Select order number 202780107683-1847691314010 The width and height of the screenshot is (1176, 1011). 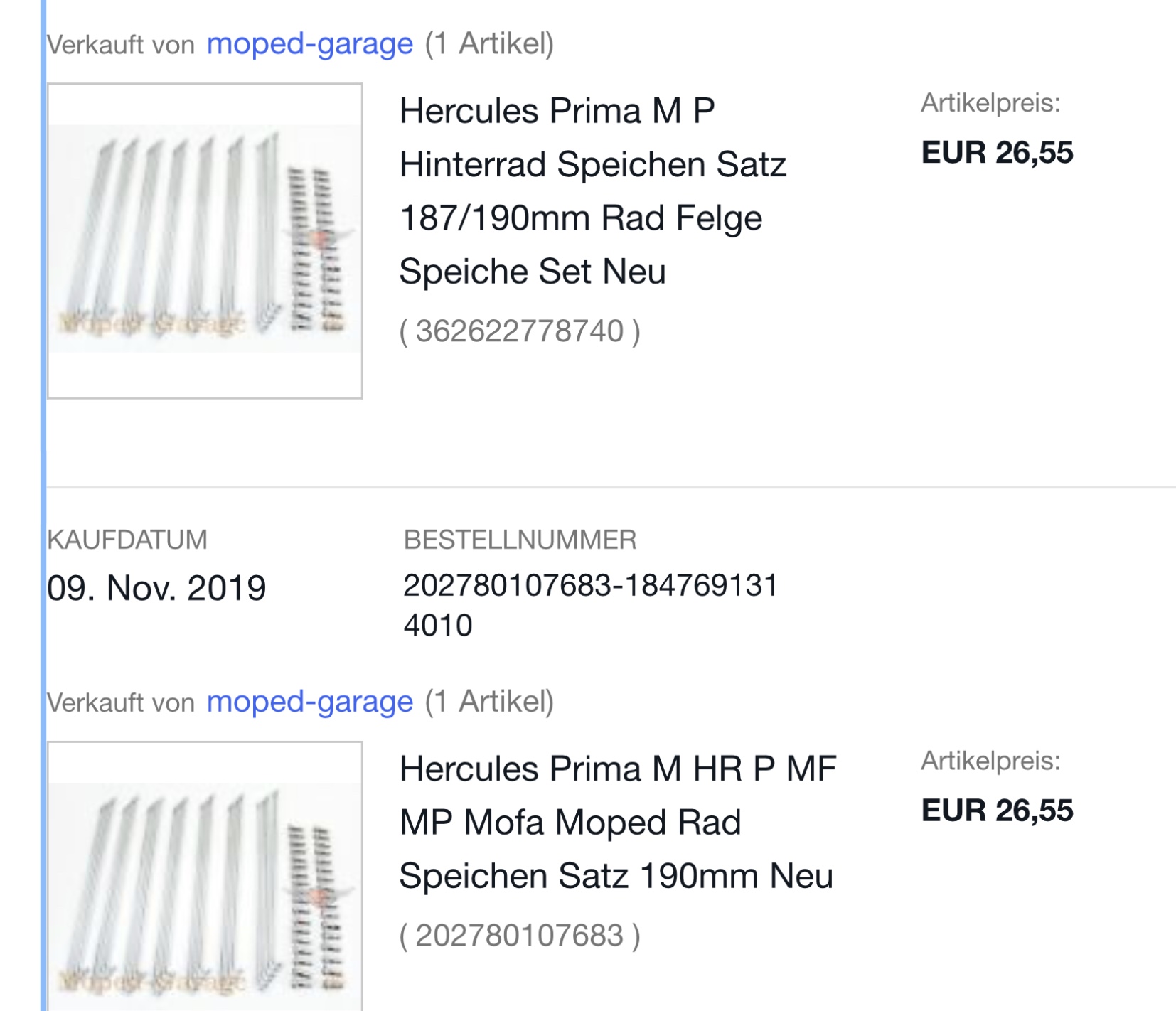point(590,604)
